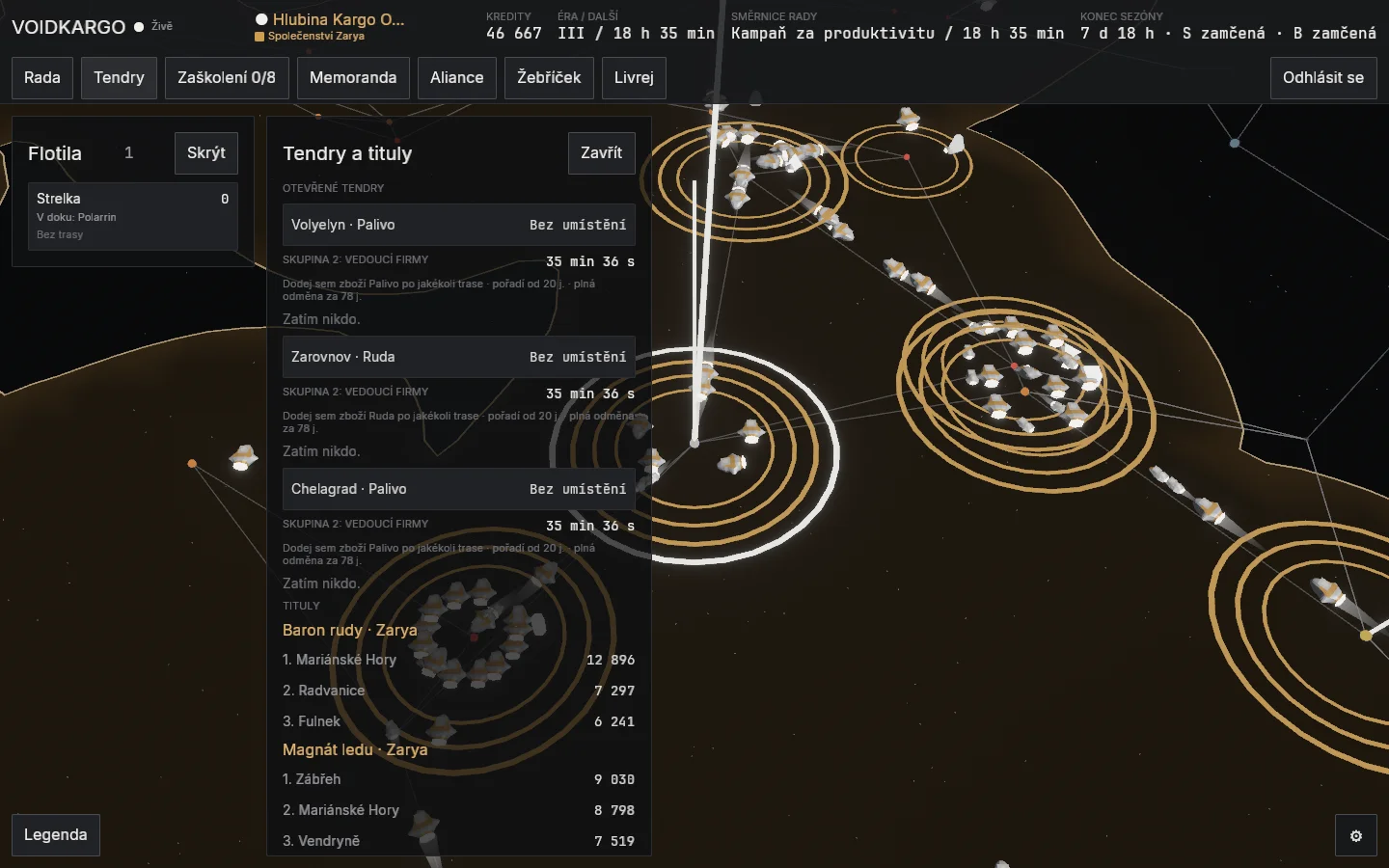Click the Magnát ledu · Zarya title

355,749
